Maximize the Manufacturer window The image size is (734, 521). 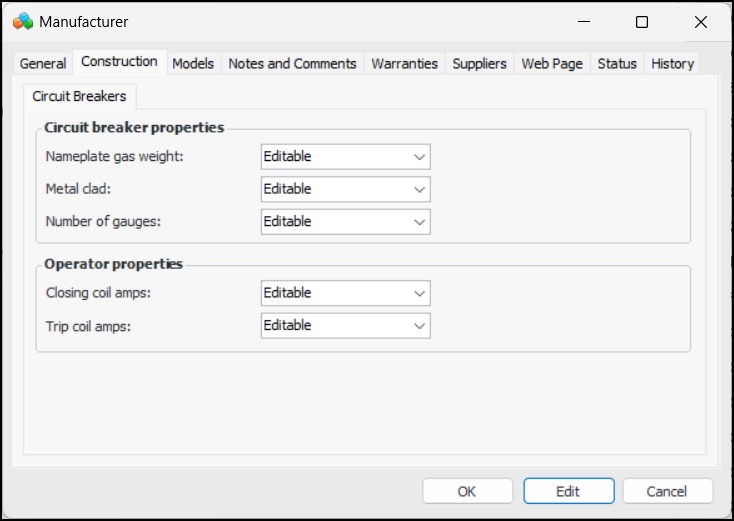pos(642,22)
